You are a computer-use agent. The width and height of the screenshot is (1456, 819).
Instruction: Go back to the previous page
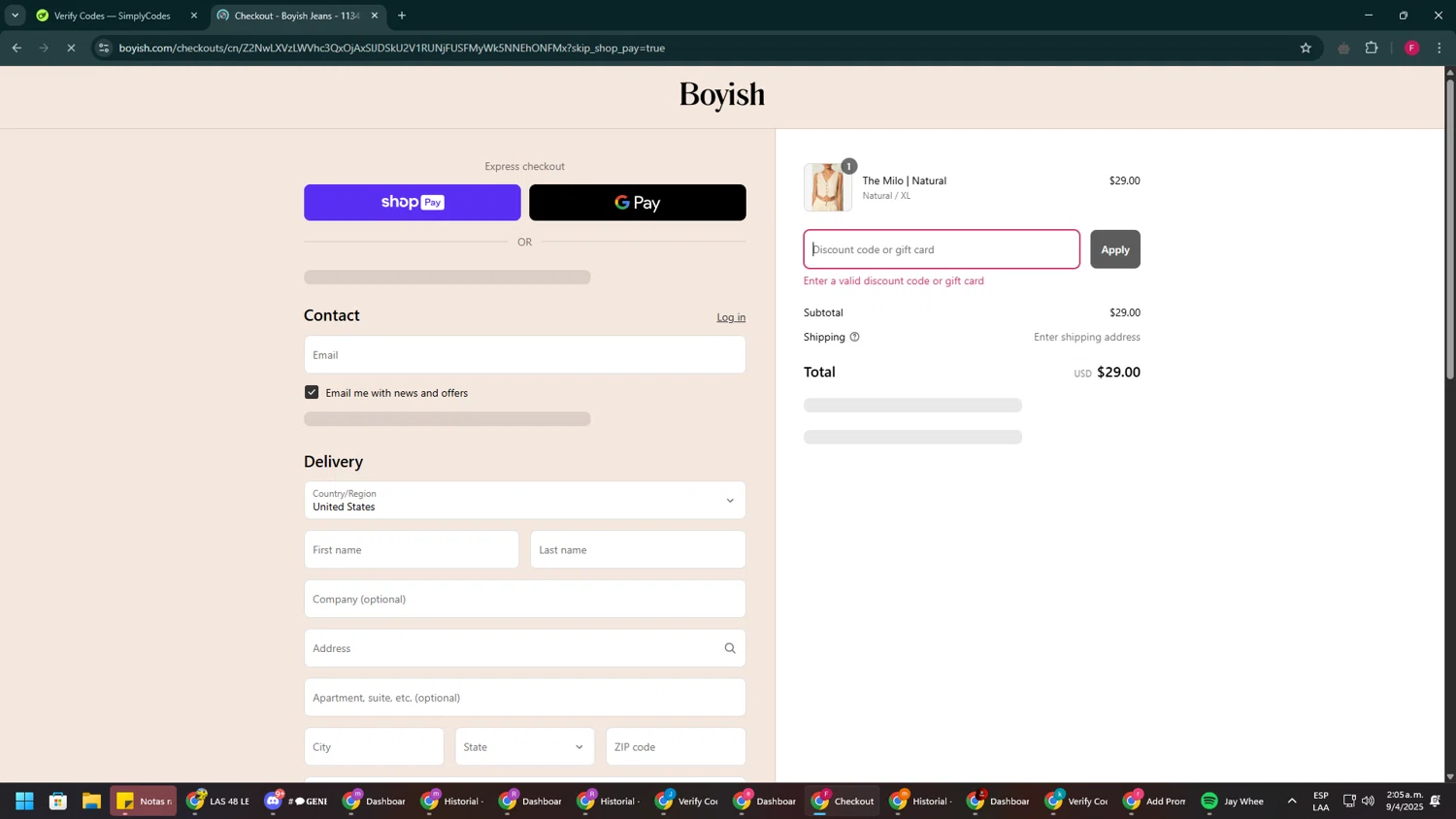tap(17, 48)
